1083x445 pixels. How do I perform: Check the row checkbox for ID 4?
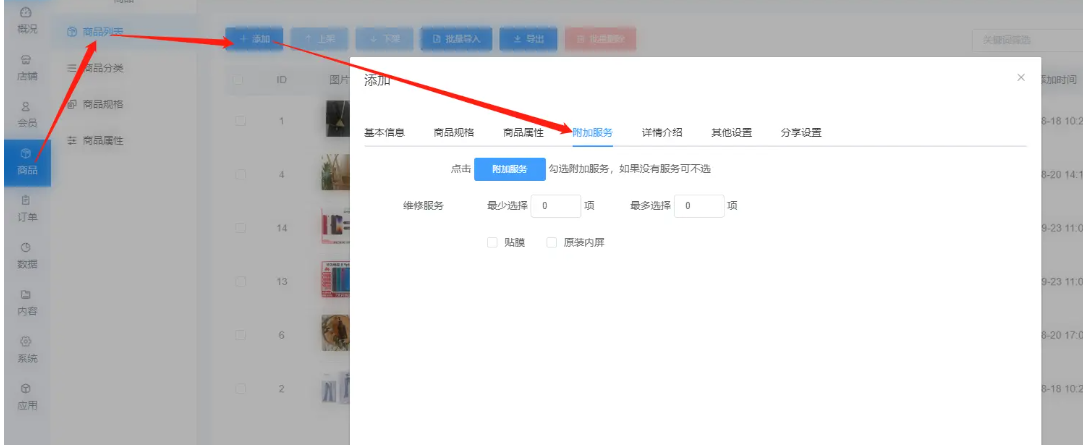coord(240,174)
